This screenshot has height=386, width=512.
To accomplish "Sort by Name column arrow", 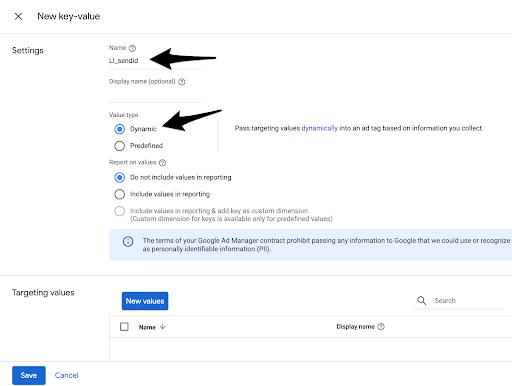I will click(163, 327).
